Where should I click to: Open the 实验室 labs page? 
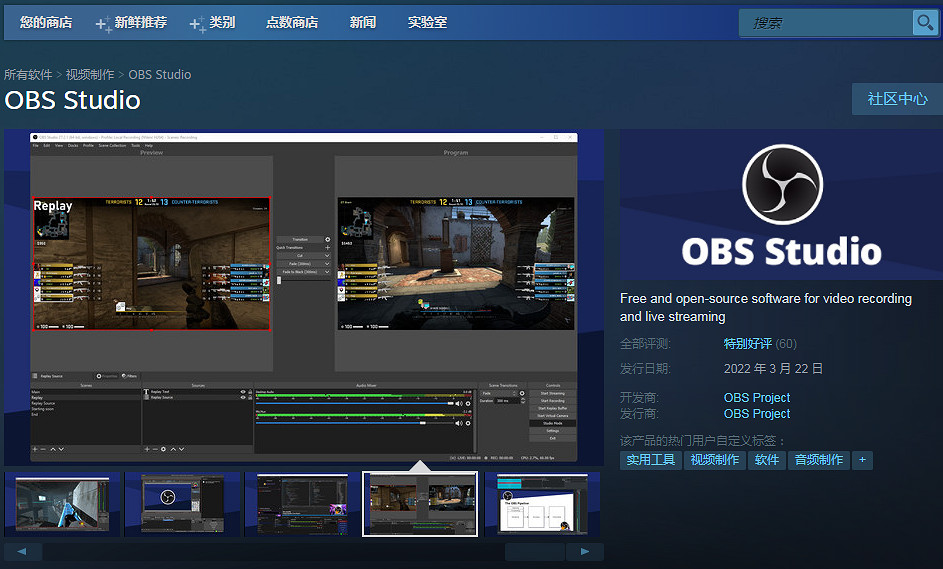tap(428, 22)
